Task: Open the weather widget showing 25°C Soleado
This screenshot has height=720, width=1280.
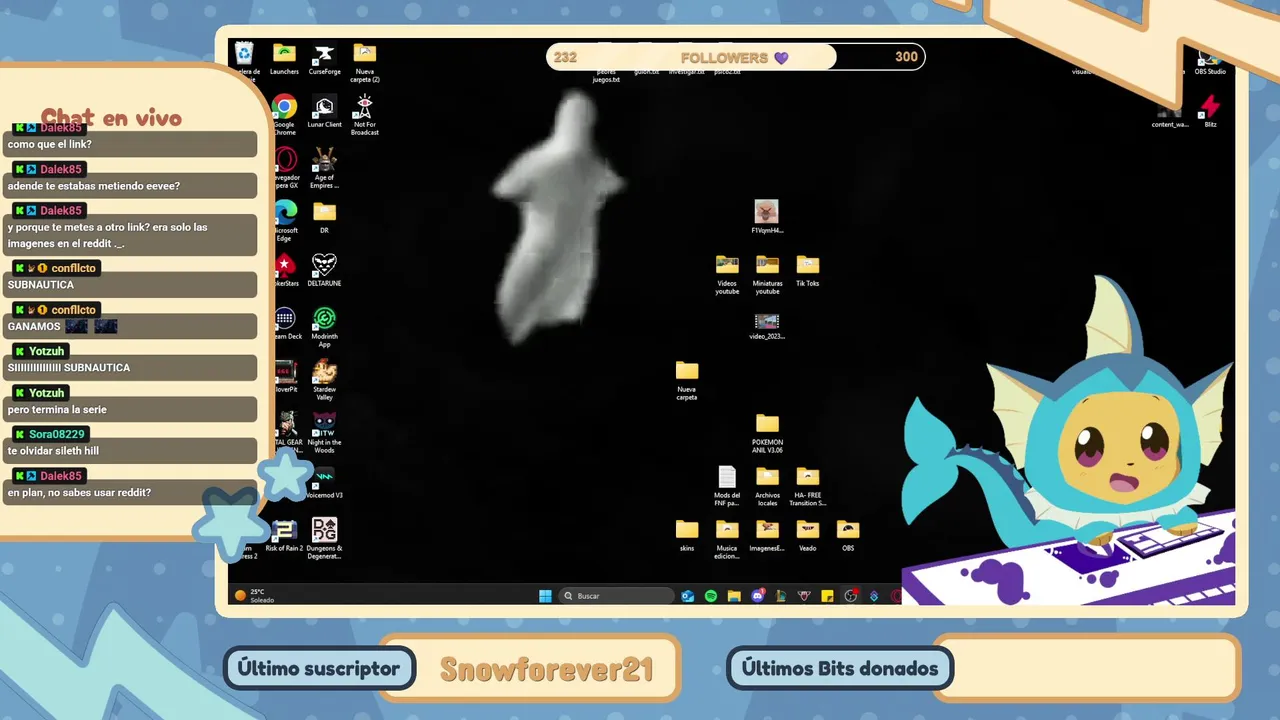Action: pos(254,596)
